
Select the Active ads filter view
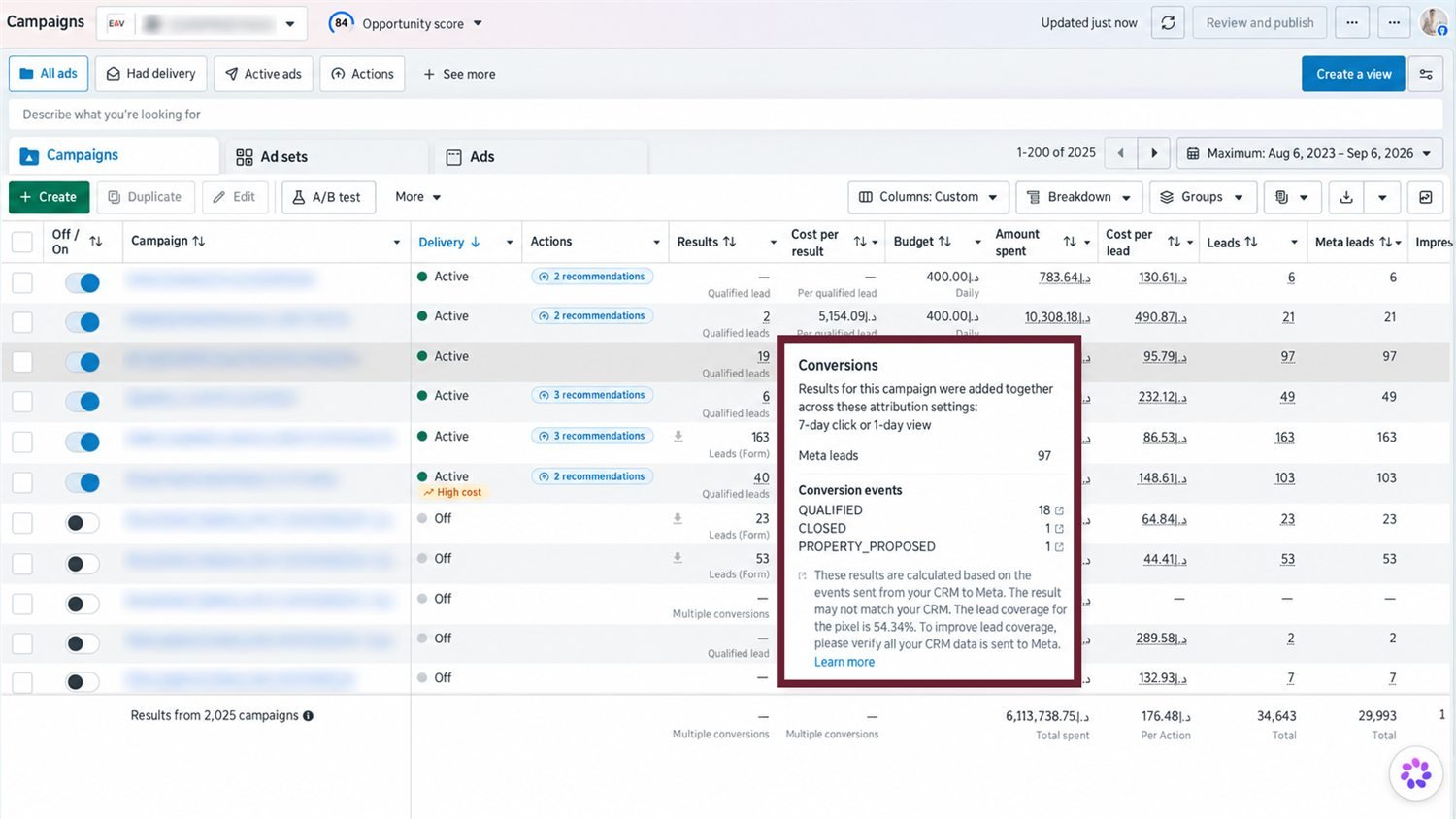263,74
